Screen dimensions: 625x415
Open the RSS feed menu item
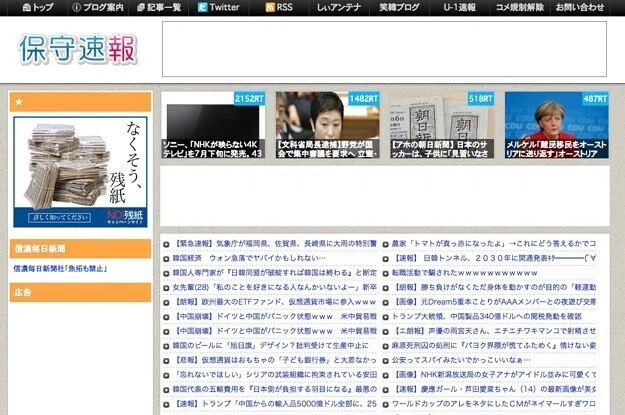pos(279,7)
